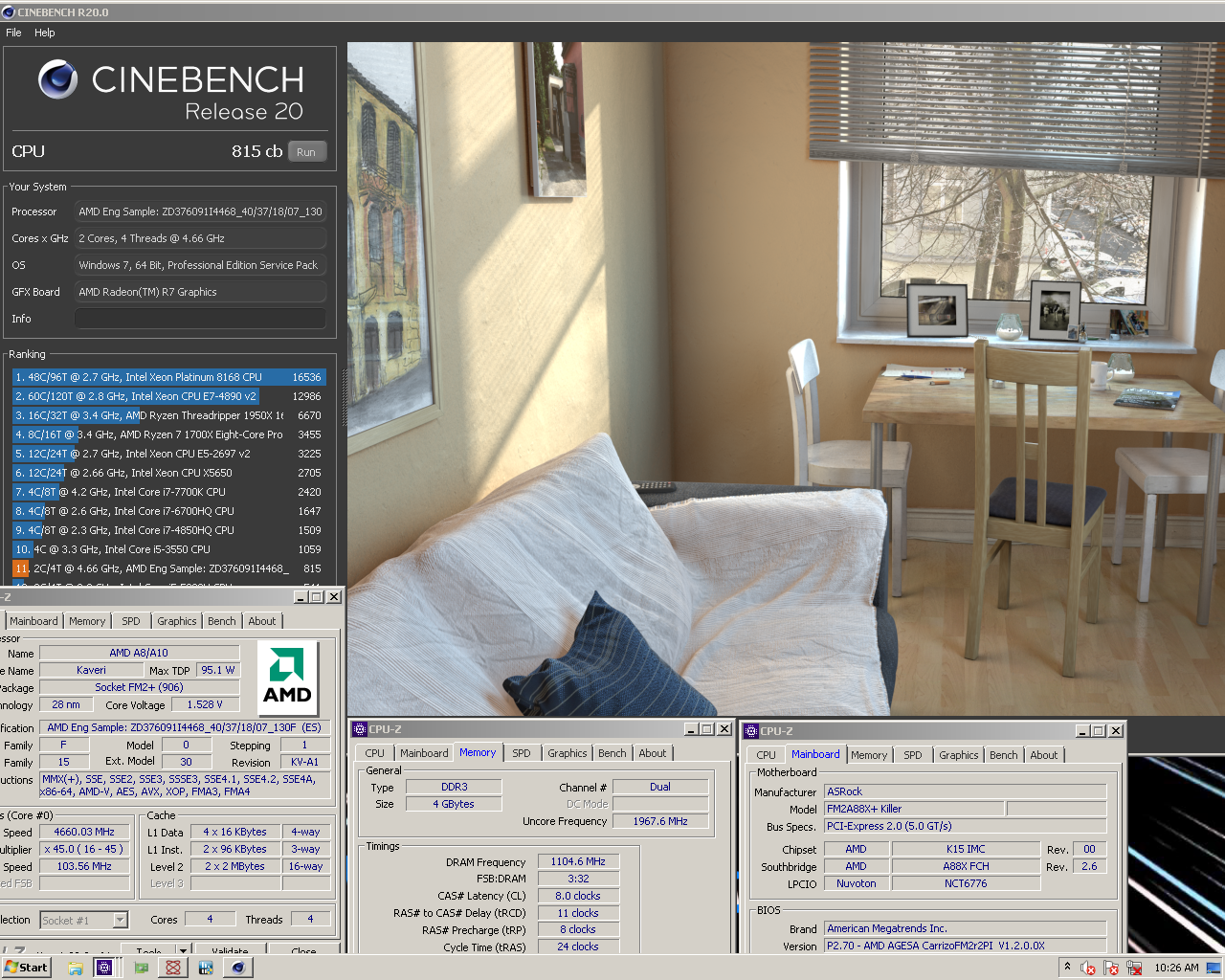Select ranking row Xeon CPU E7-4890 v2
Viewport: 1225px width, 980px height.
point(168,396)
